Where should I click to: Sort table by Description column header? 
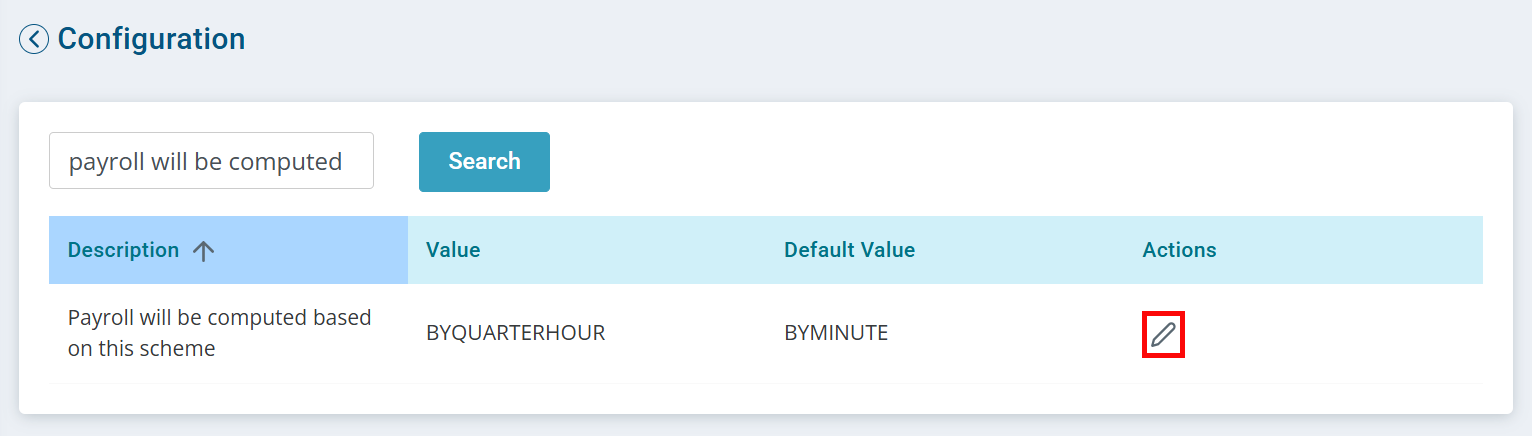pyautogui.click(x=123, y=250)
